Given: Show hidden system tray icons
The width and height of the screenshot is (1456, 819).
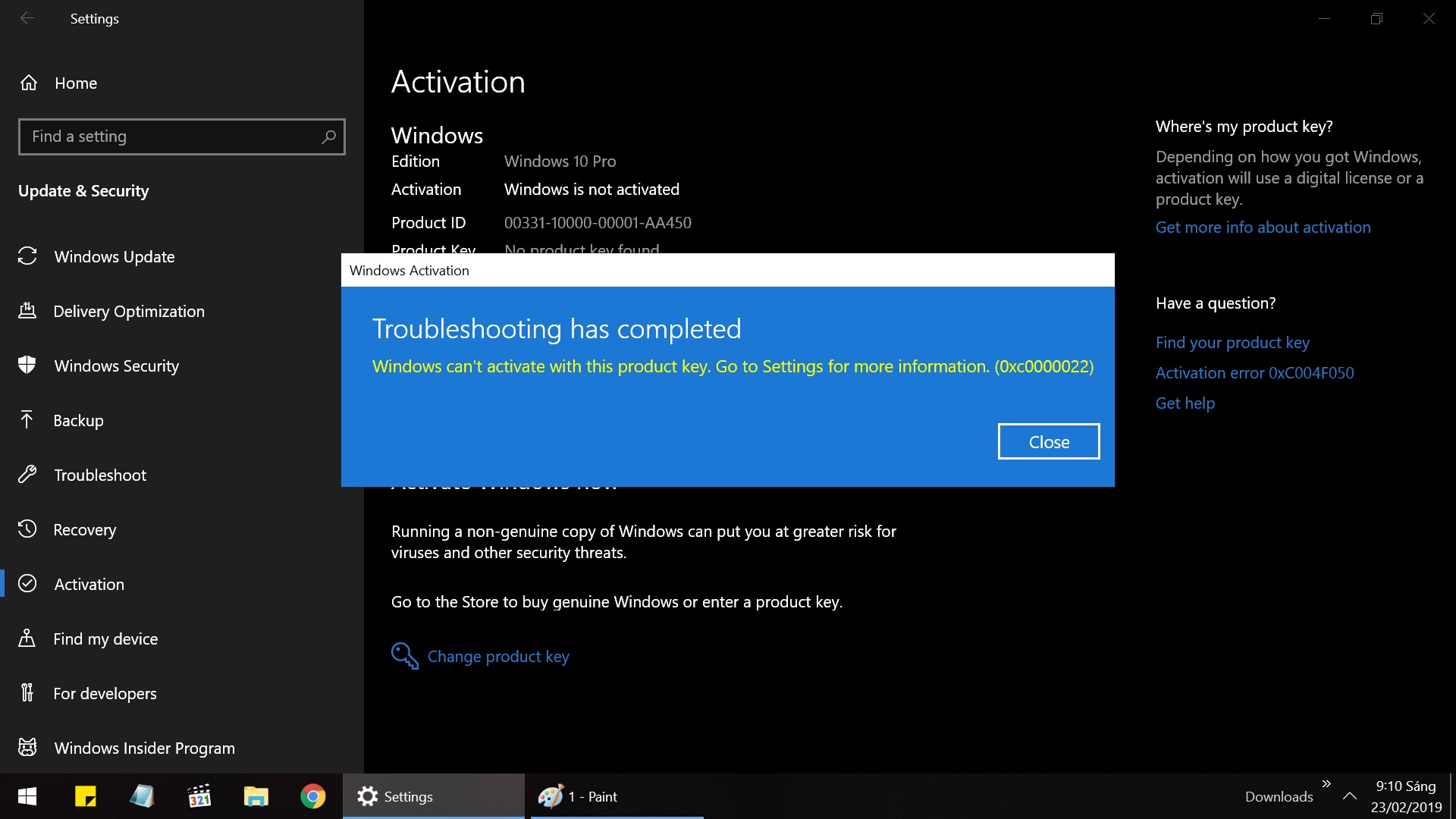Looking at the screenshot, I should pos(1350,796).
